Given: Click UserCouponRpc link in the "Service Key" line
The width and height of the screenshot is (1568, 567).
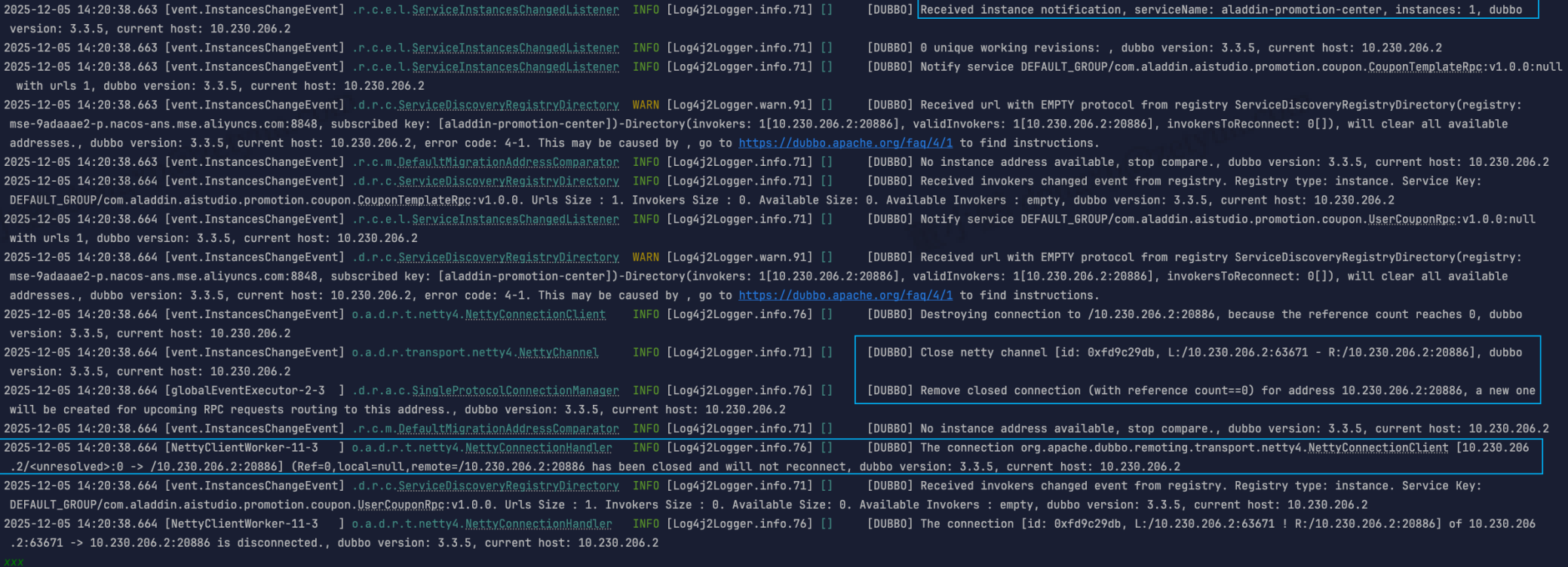Looking at the screenshot, I should coord(400,504).
